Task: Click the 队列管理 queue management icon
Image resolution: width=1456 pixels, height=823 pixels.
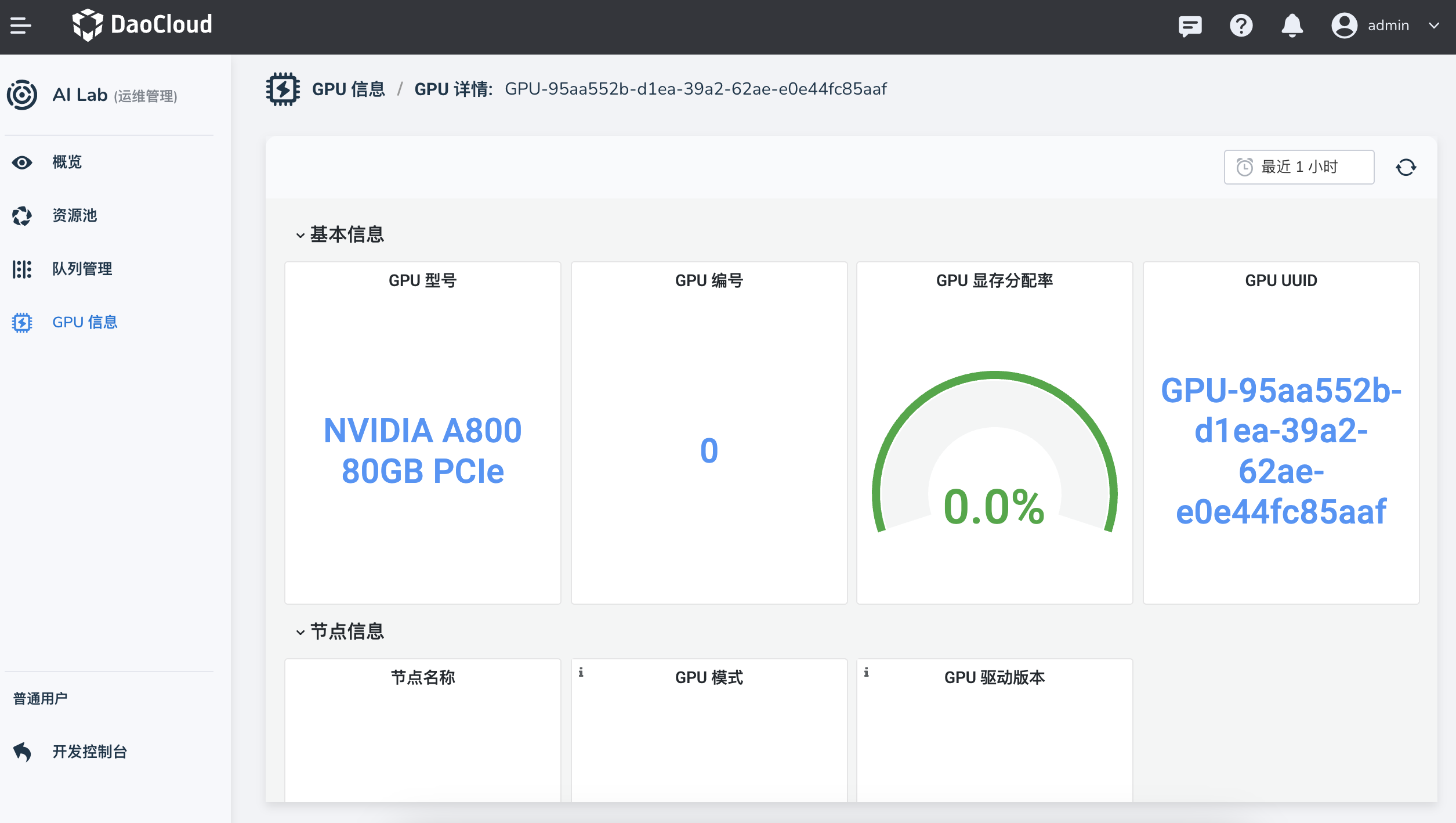Action: (21, 269)
